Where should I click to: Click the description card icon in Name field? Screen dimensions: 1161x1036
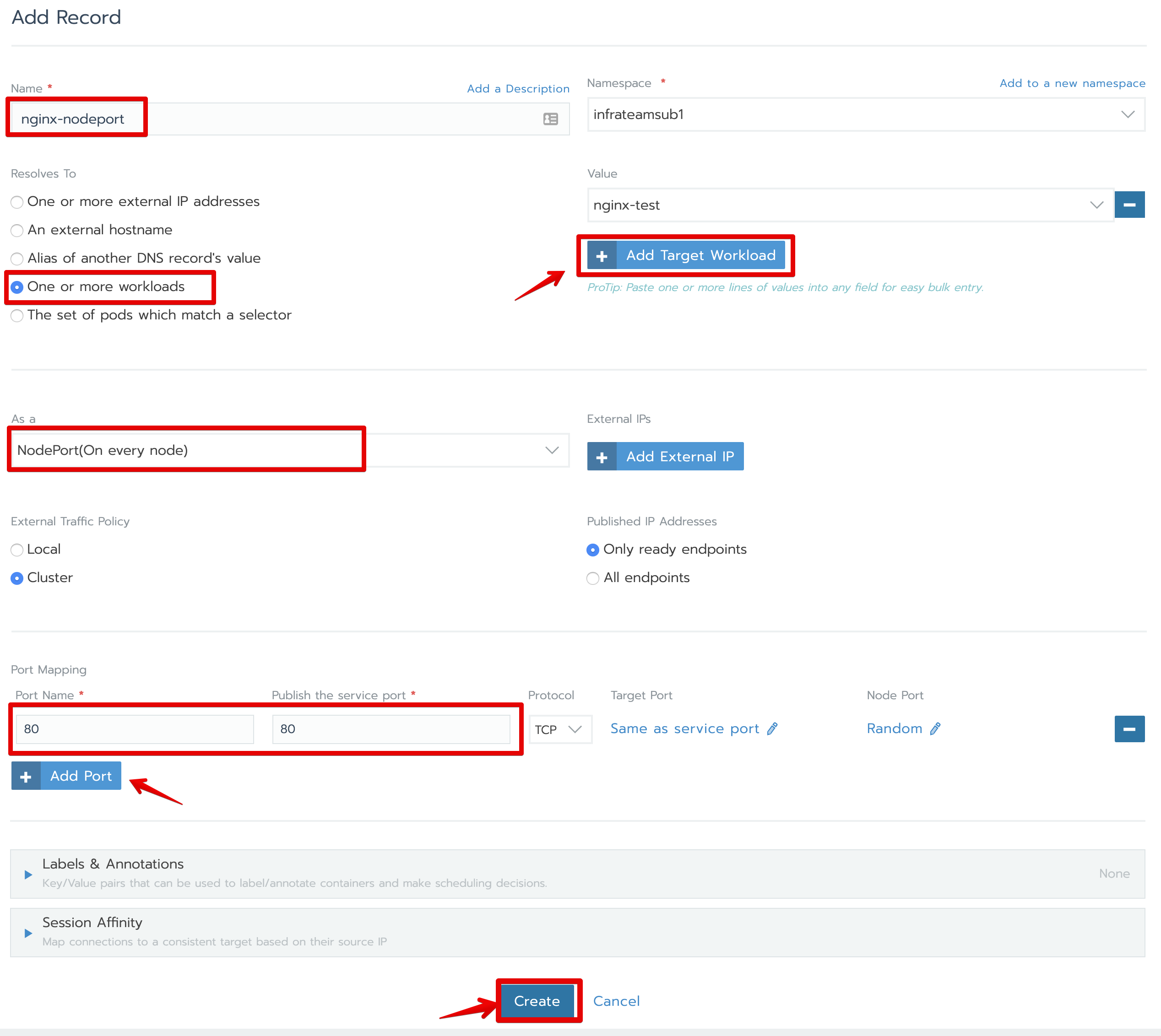550,119
